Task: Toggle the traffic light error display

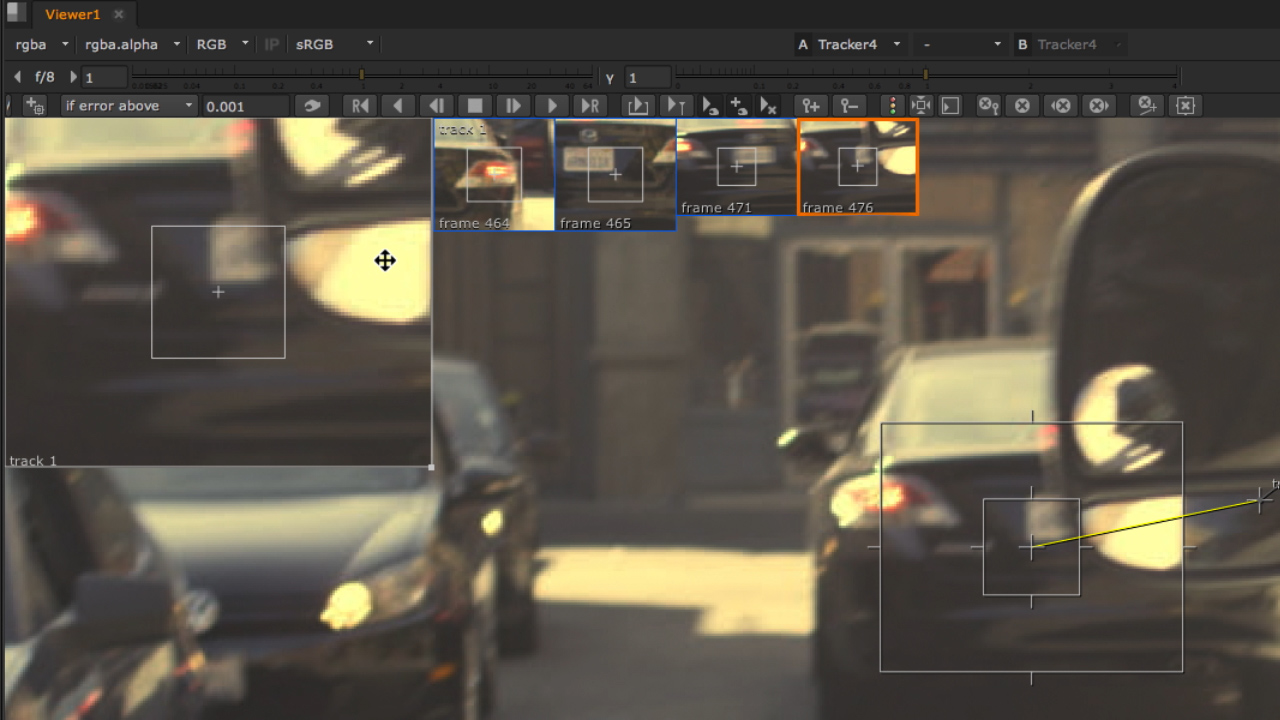Action: click(891, 105)
